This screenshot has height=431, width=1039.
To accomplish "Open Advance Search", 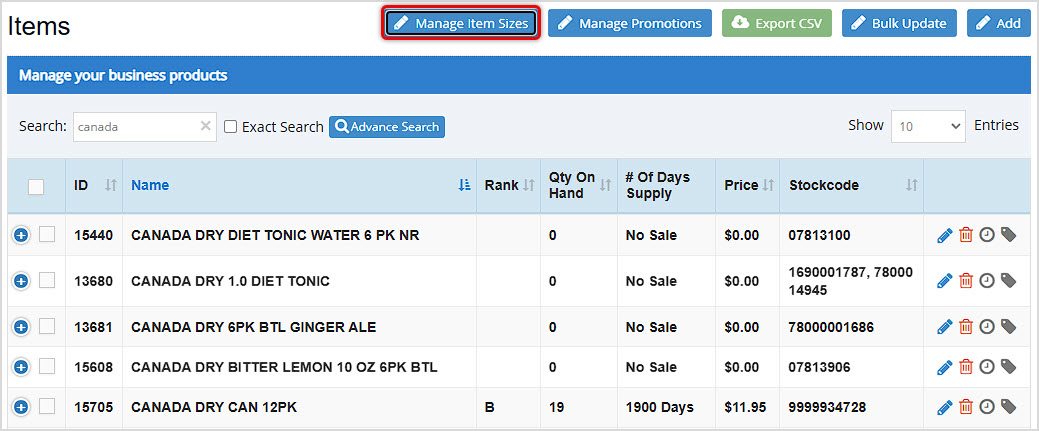I will [x=387, y=127].
